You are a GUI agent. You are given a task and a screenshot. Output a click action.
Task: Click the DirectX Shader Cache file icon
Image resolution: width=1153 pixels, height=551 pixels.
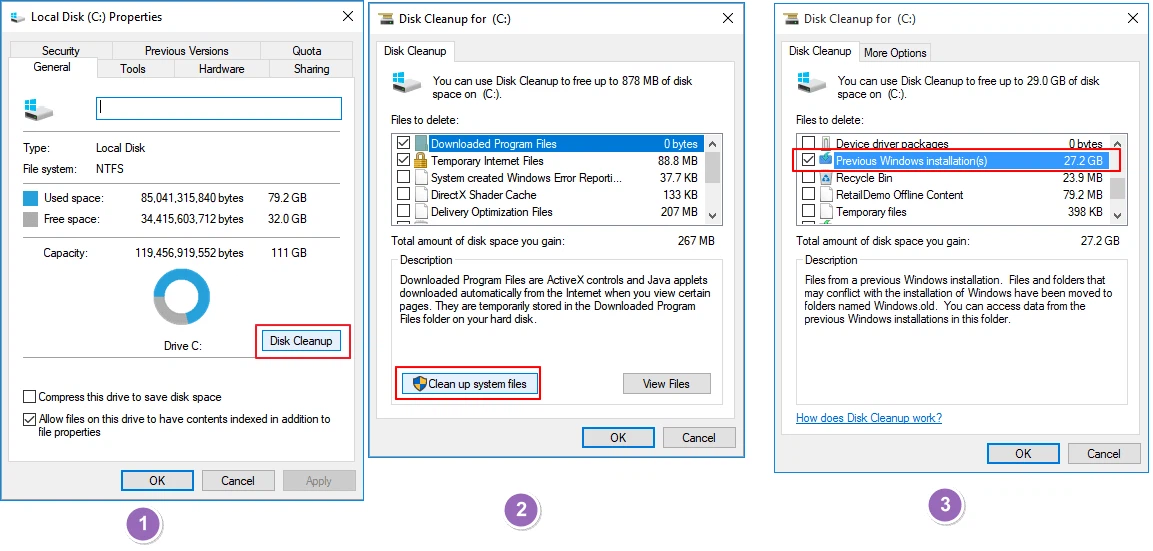pos(421,195)
